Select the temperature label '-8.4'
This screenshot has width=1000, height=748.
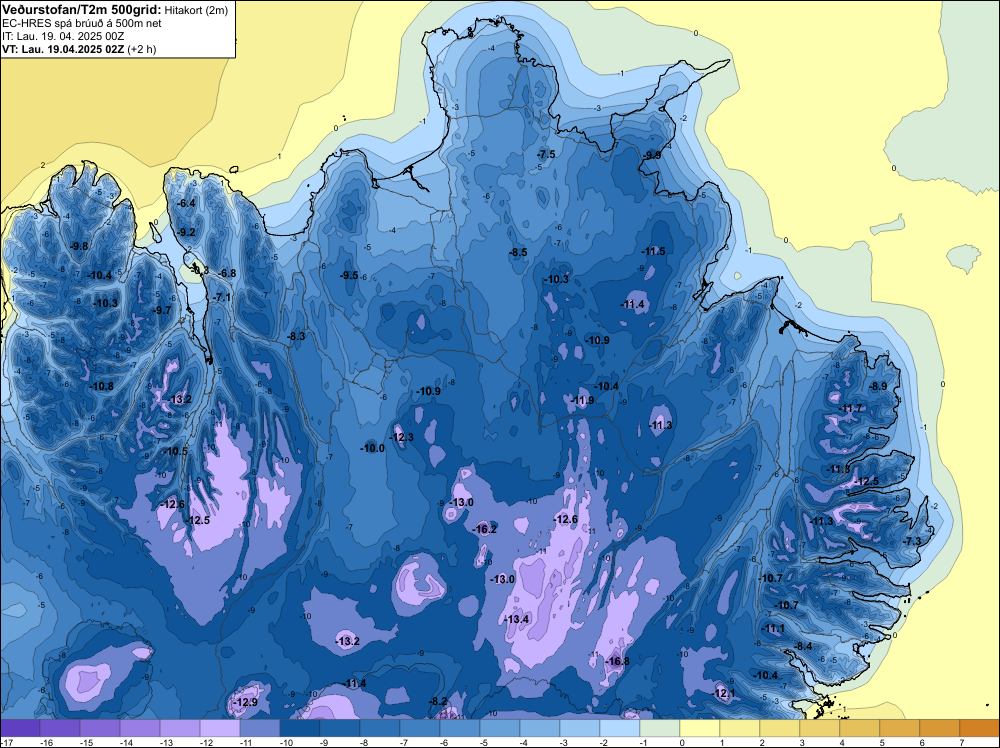(x=803, y=646)
